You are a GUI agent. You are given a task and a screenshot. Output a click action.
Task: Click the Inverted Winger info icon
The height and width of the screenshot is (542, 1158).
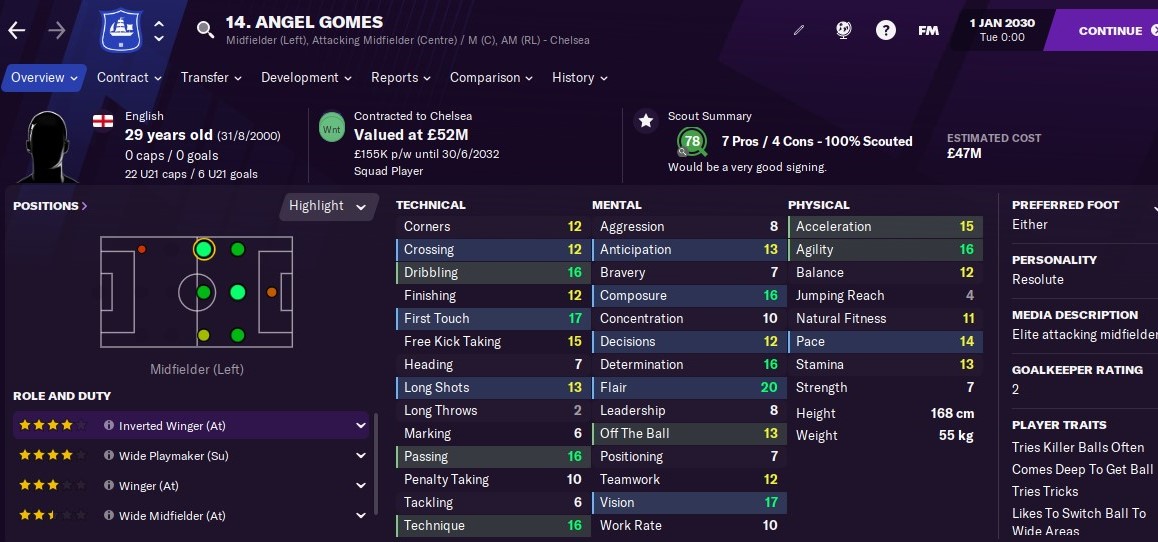(109, 425)
